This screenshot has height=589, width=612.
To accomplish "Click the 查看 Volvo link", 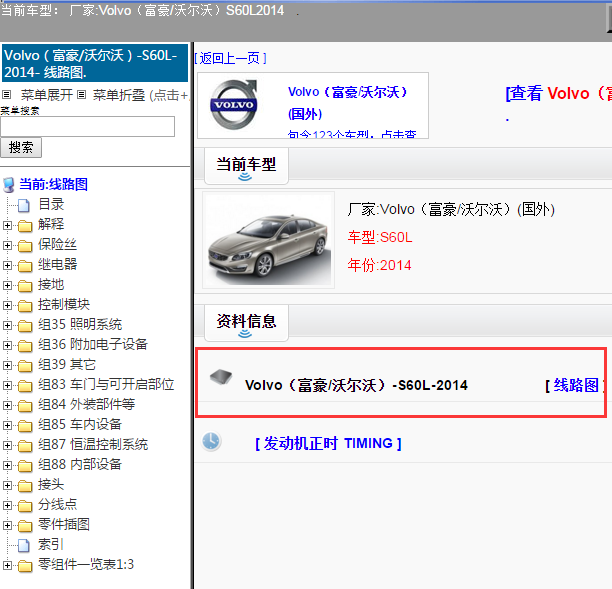I will pos(559,93).
